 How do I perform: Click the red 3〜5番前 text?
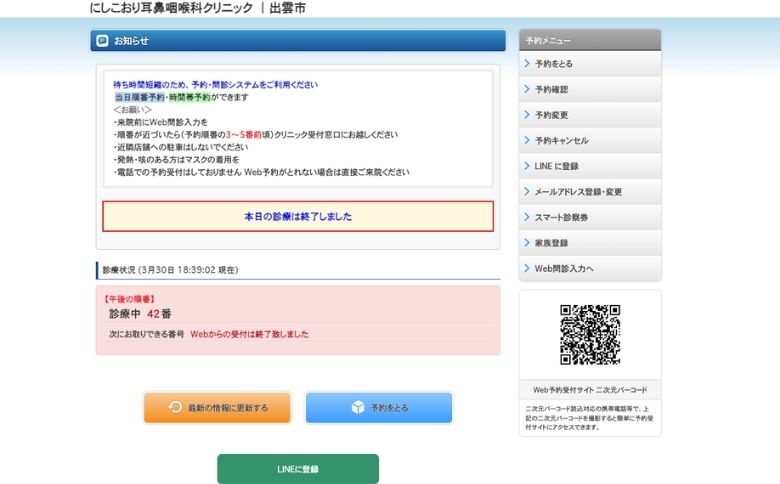(243, 135)
